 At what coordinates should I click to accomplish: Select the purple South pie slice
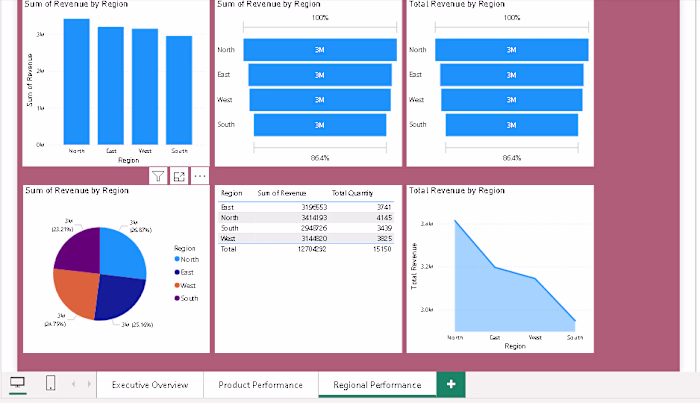[79, 250]
